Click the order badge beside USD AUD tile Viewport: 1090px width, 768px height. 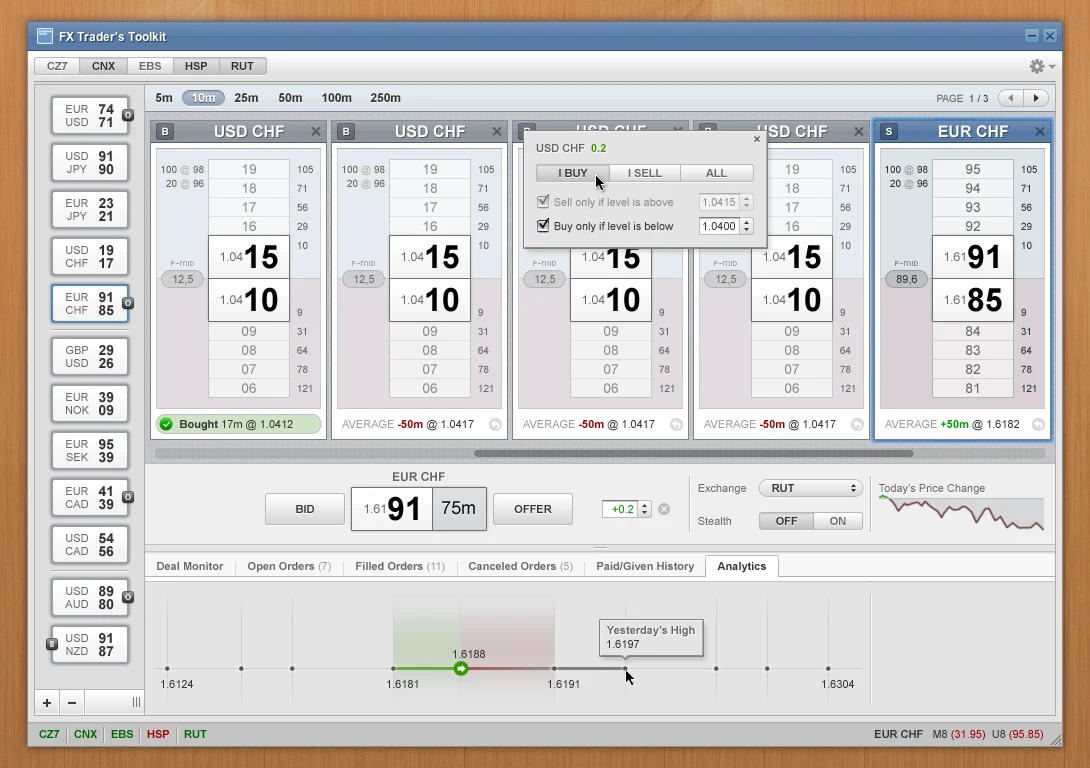(128, 597)
